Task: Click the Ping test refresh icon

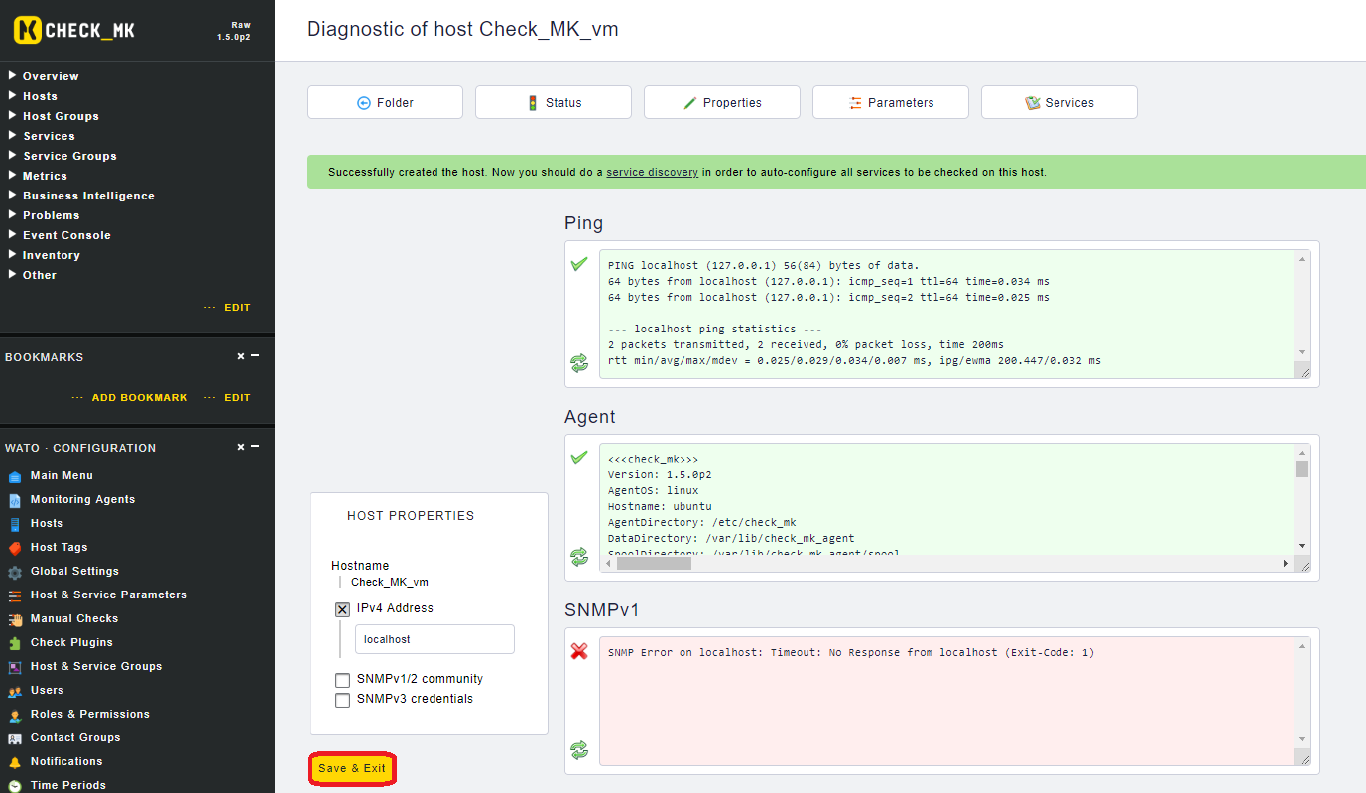Action: [579, 363]
